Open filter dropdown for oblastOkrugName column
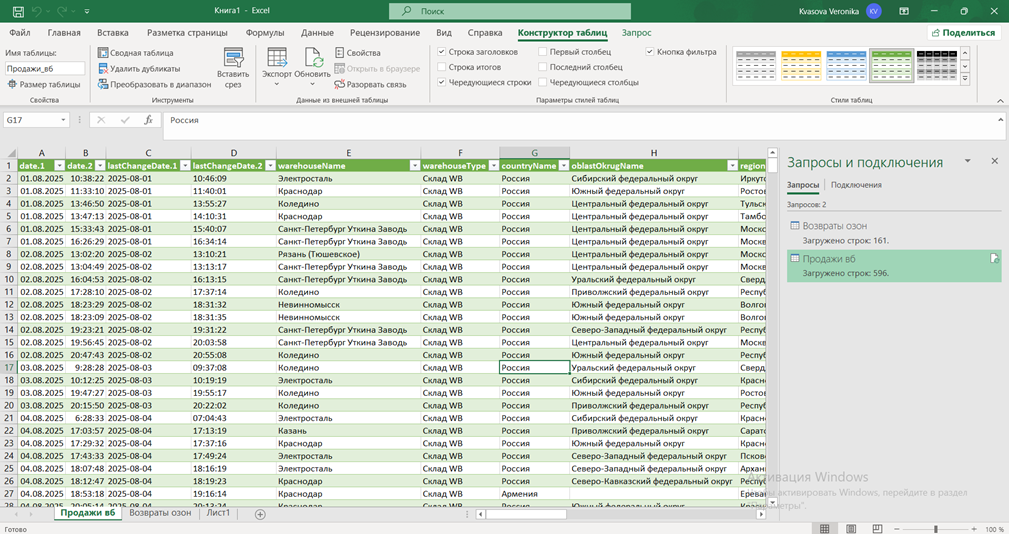Viewport: 1009px width, 534px height. pos(732,166)
